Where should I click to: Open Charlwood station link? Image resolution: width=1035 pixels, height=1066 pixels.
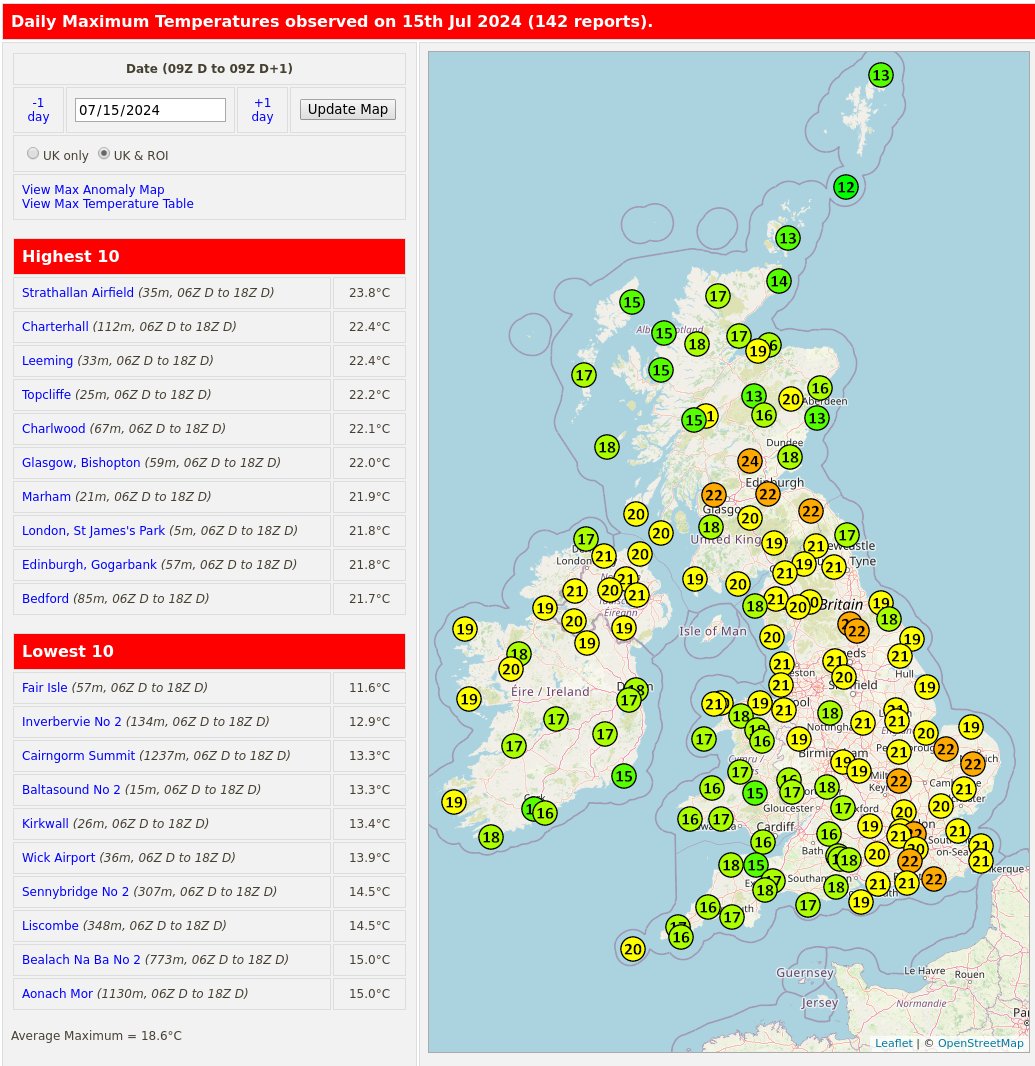[x=54, y=428]
